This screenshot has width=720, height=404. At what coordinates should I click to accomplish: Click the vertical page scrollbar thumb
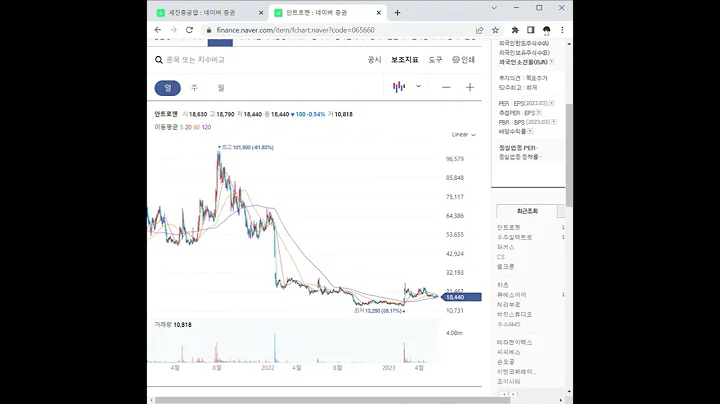[x=569, y=155]
